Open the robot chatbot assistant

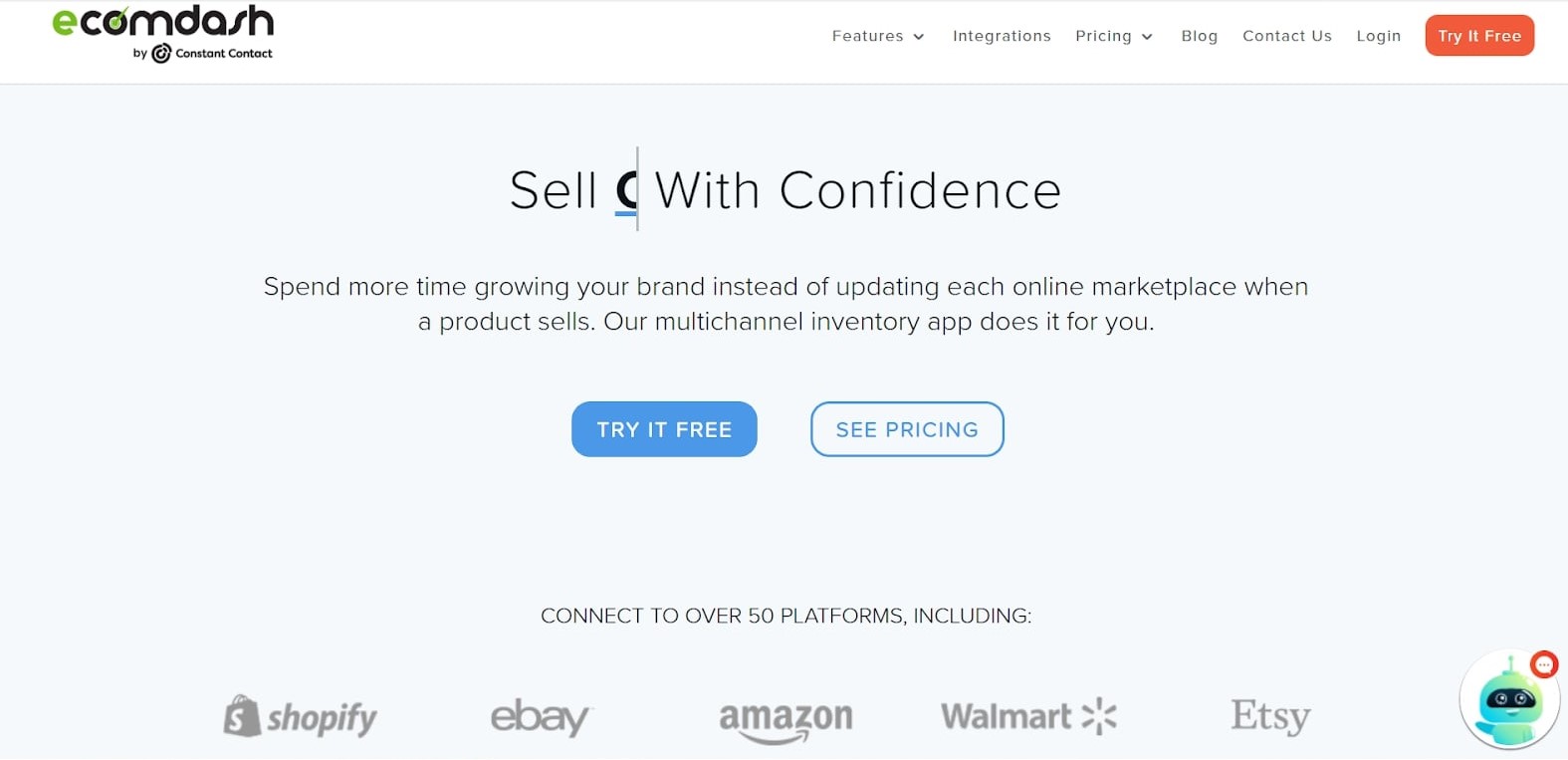1507,704
